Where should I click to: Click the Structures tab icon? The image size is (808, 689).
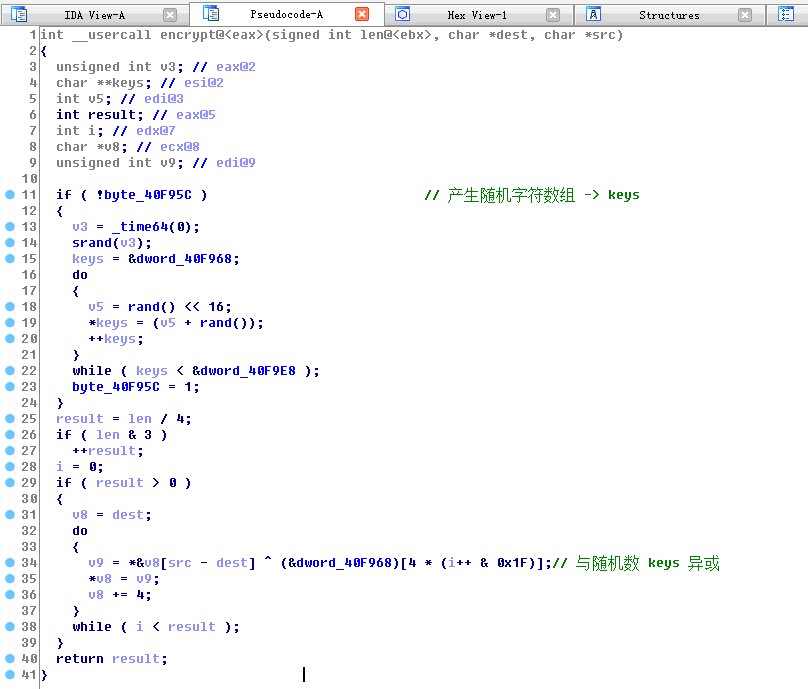(x=594, y=14)
